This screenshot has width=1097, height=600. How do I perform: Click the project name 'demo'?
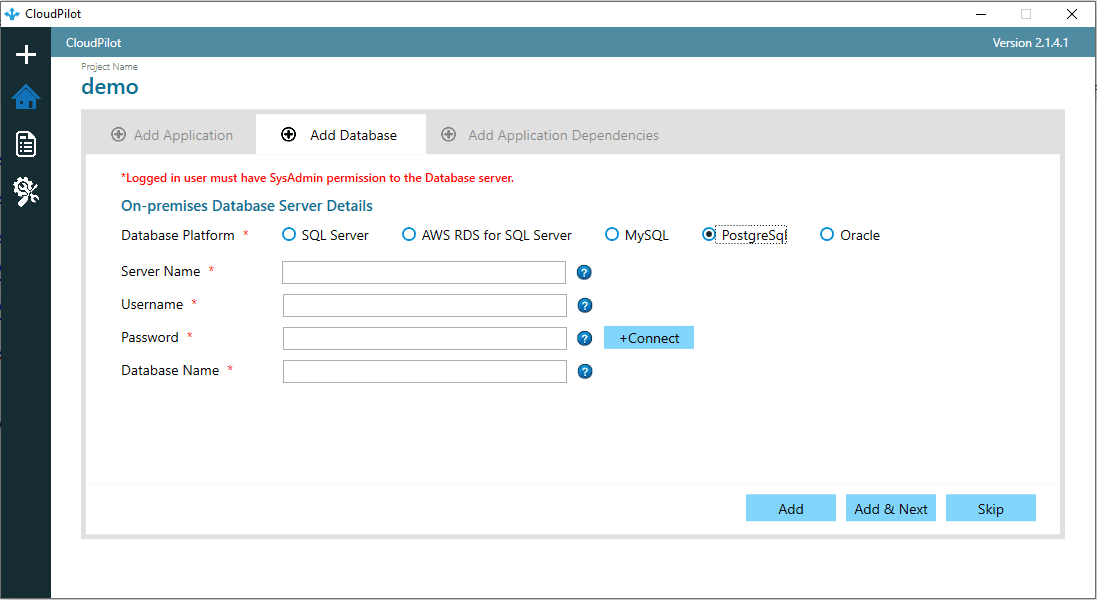tap(110, 87)
